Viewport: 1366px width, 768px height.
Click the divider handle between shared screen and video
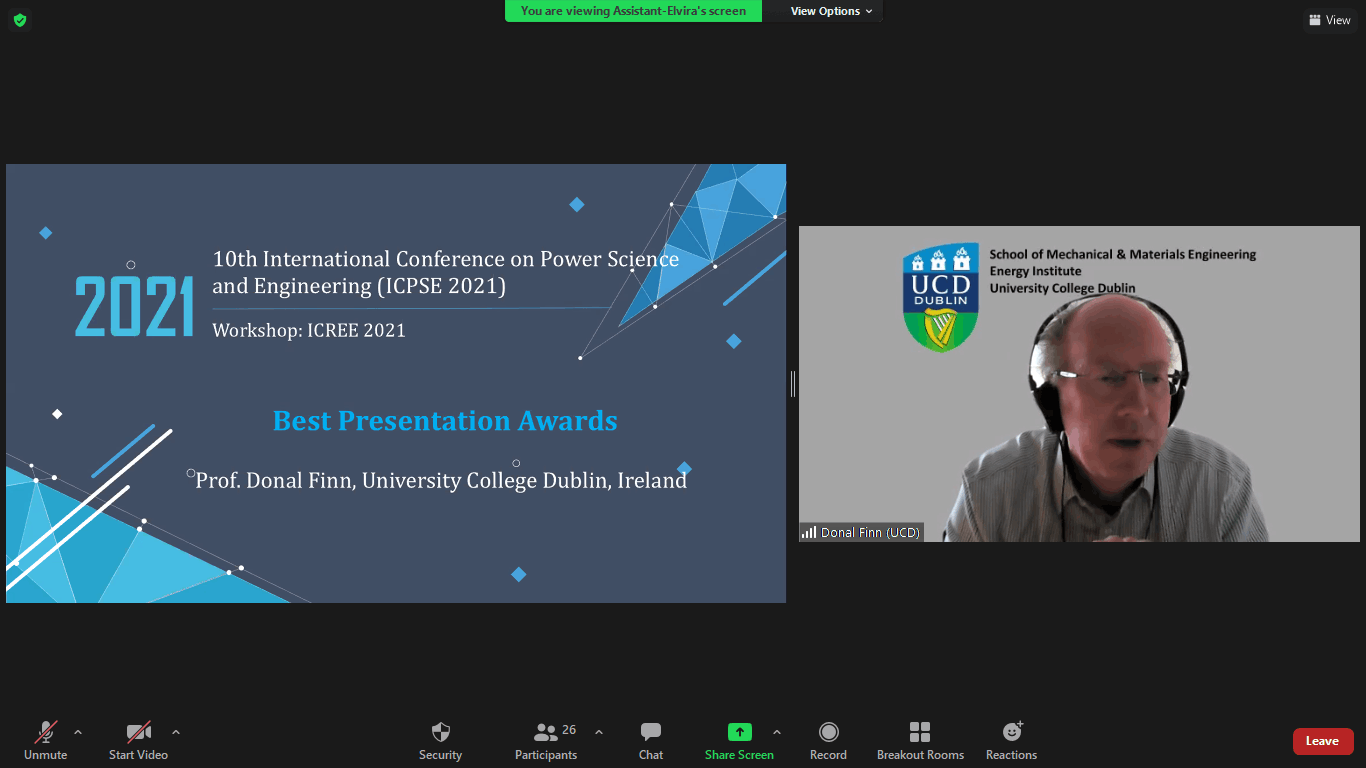[x=793, y=384]
